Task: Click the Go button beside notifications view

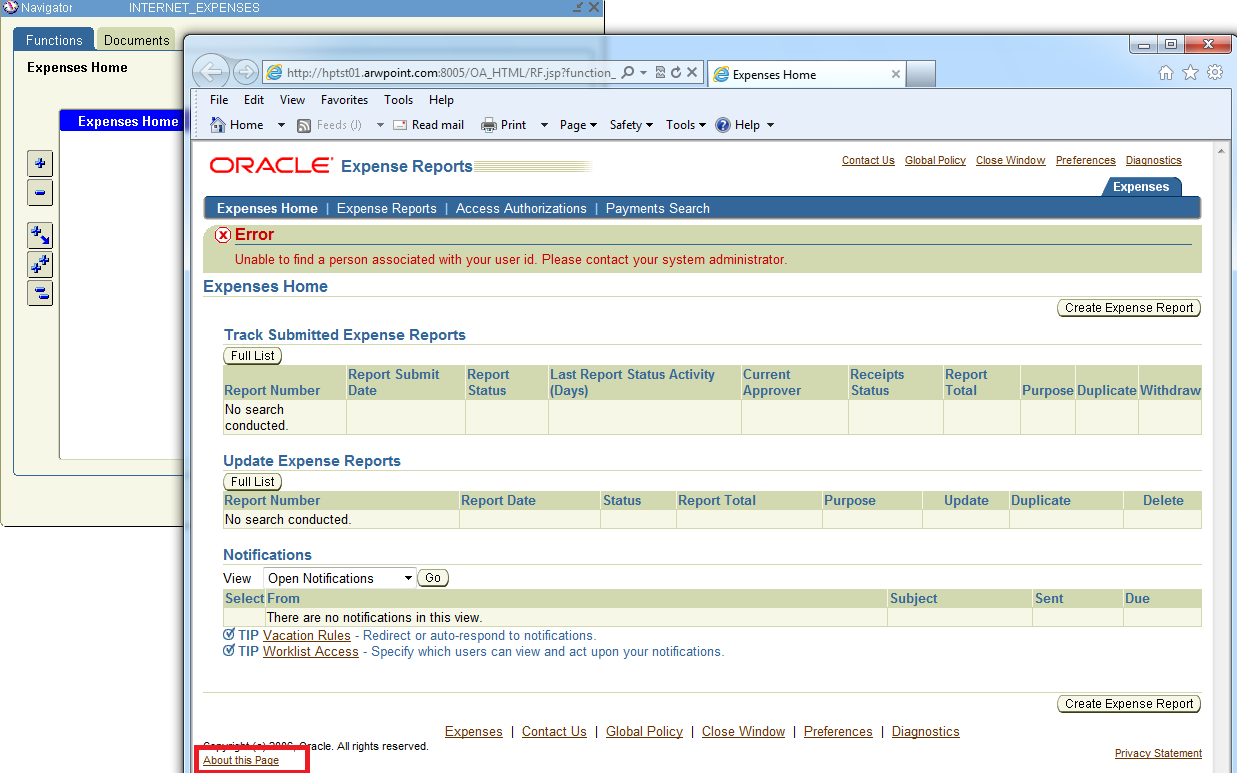Action: 433,578
